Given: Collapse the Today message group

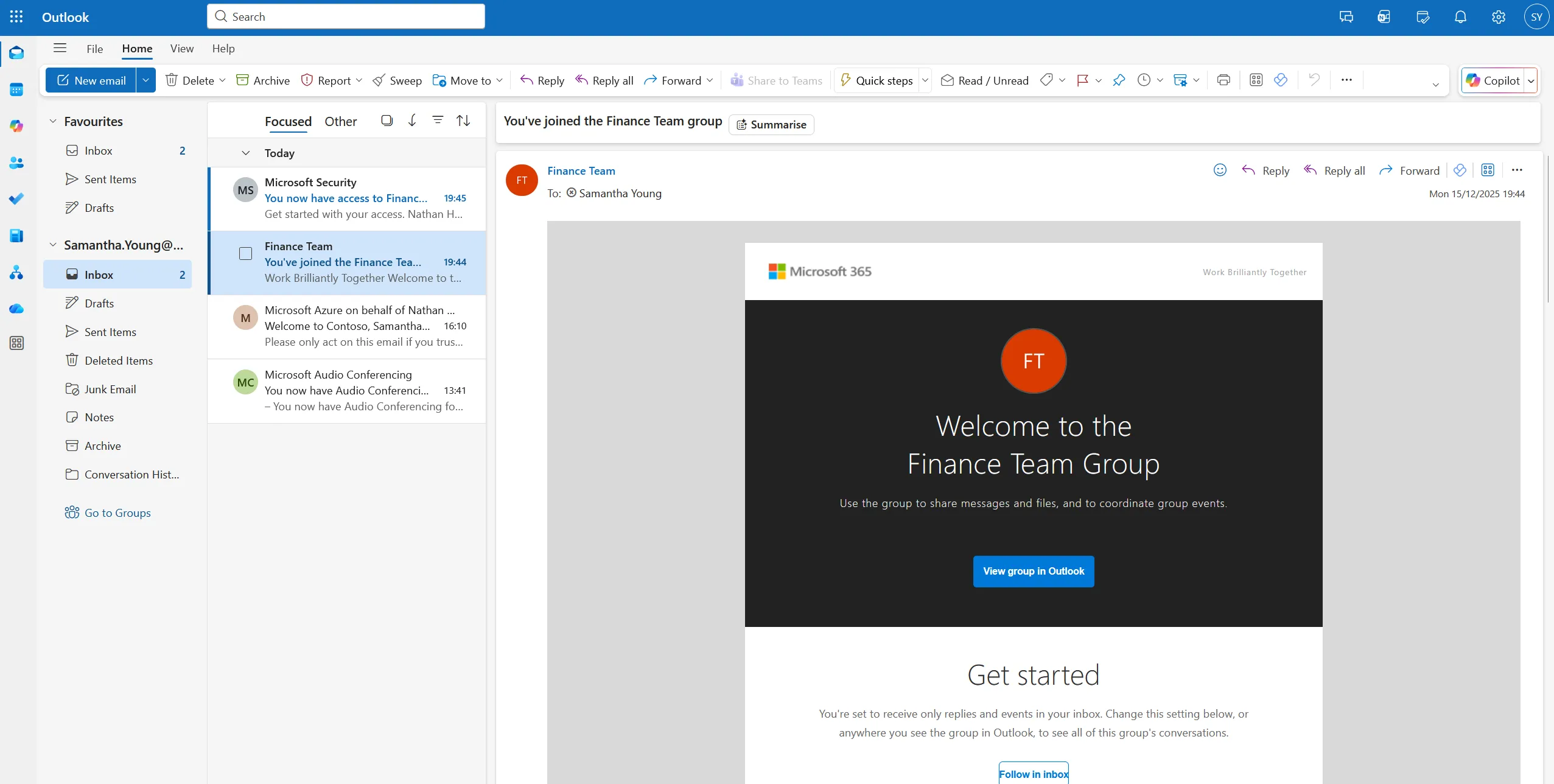Looking at the screenshot, I should (246, 153).
